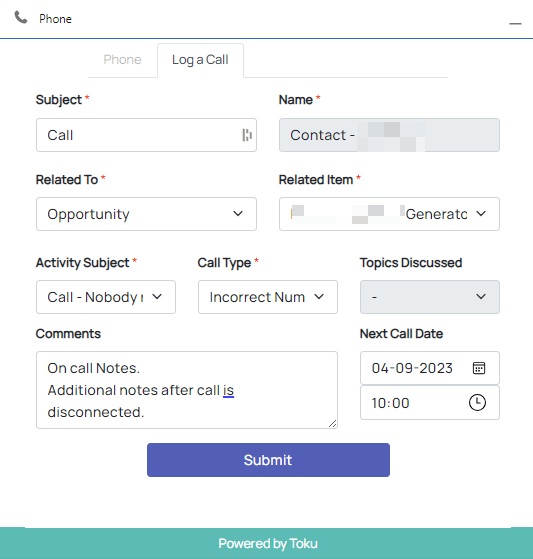
Task: Open the Topics Discussed dropdown
Action: click(430, 297)
